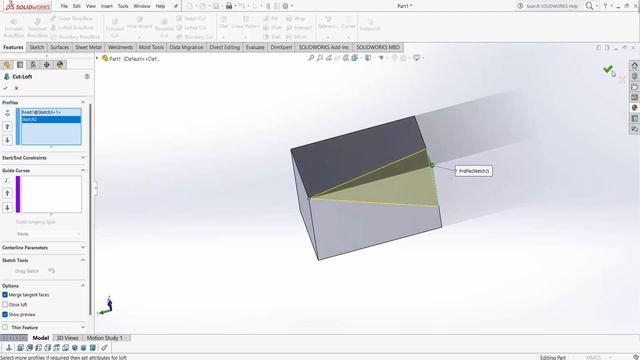Open the View Orientation icon
The image size is (640, 360).
click(x=355, y=58)
